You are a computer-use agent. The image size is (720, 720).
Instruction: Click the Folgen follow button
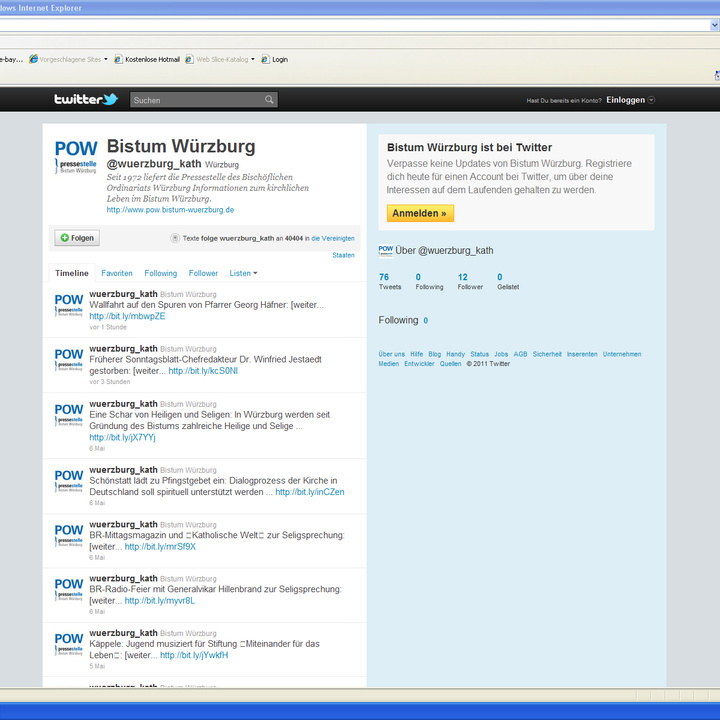(x=77, y=238)
